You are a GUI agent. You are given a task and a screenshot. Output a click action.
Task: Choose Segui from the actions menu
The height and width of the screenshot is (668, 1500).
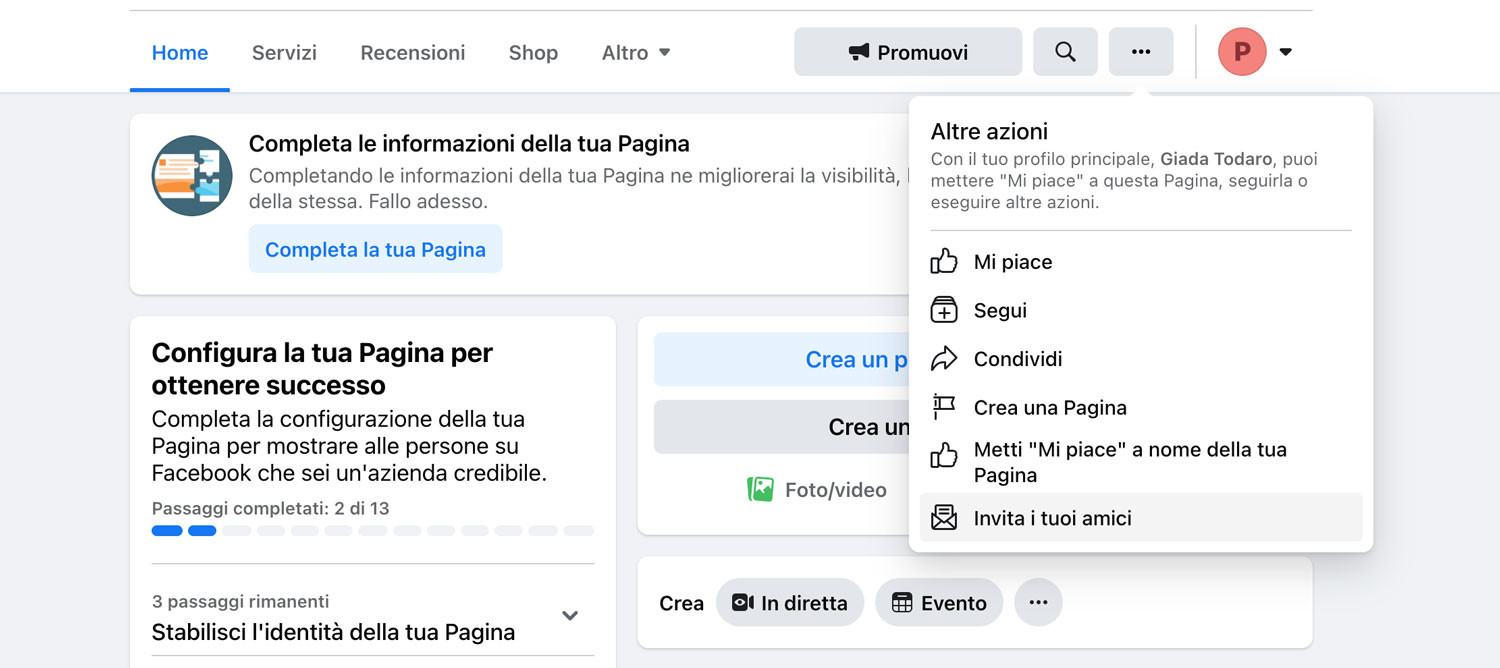click(x=1000, y=311)
